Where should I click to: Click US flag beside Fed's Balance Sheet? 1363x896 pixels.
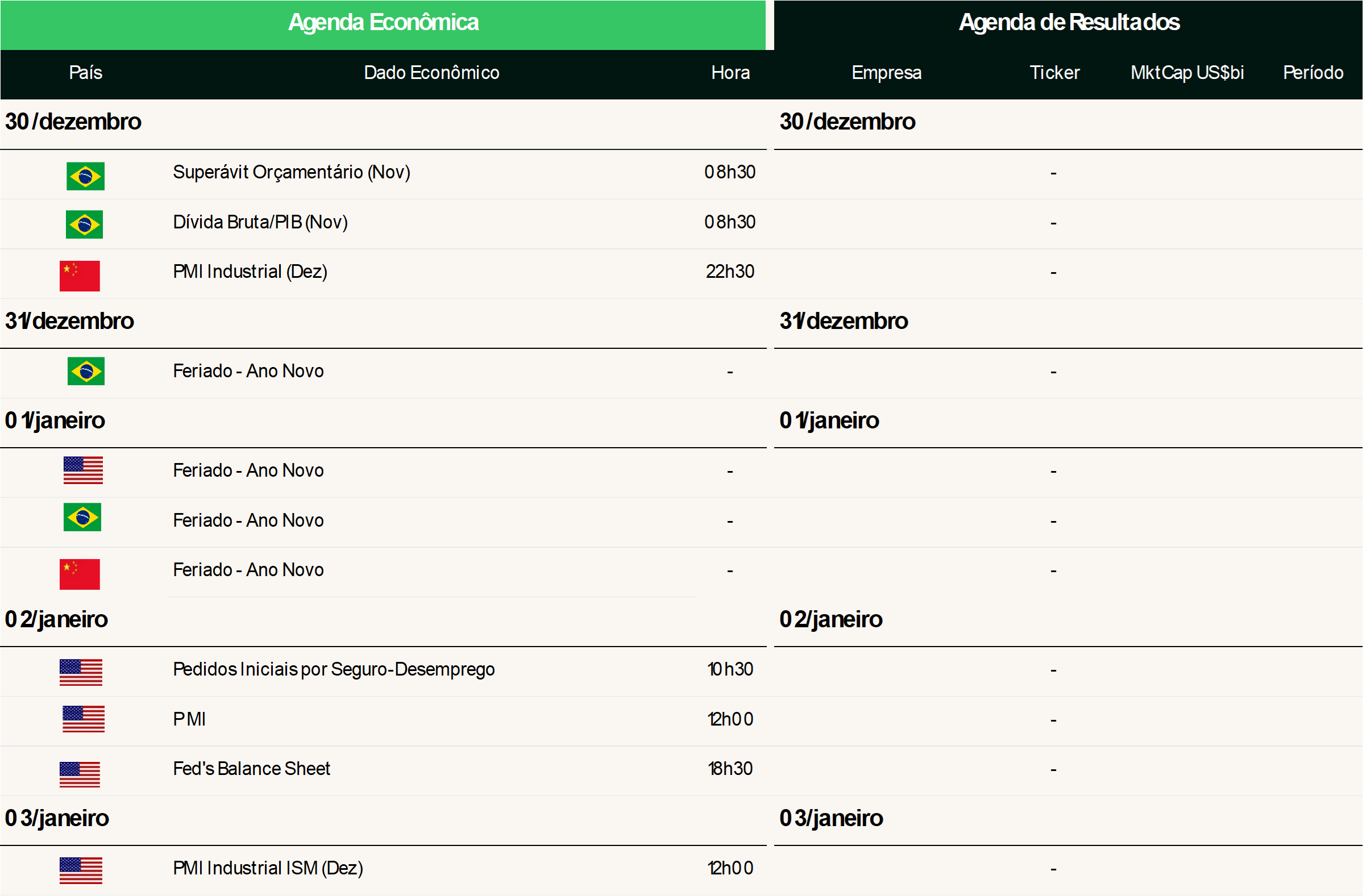[80, 774]
